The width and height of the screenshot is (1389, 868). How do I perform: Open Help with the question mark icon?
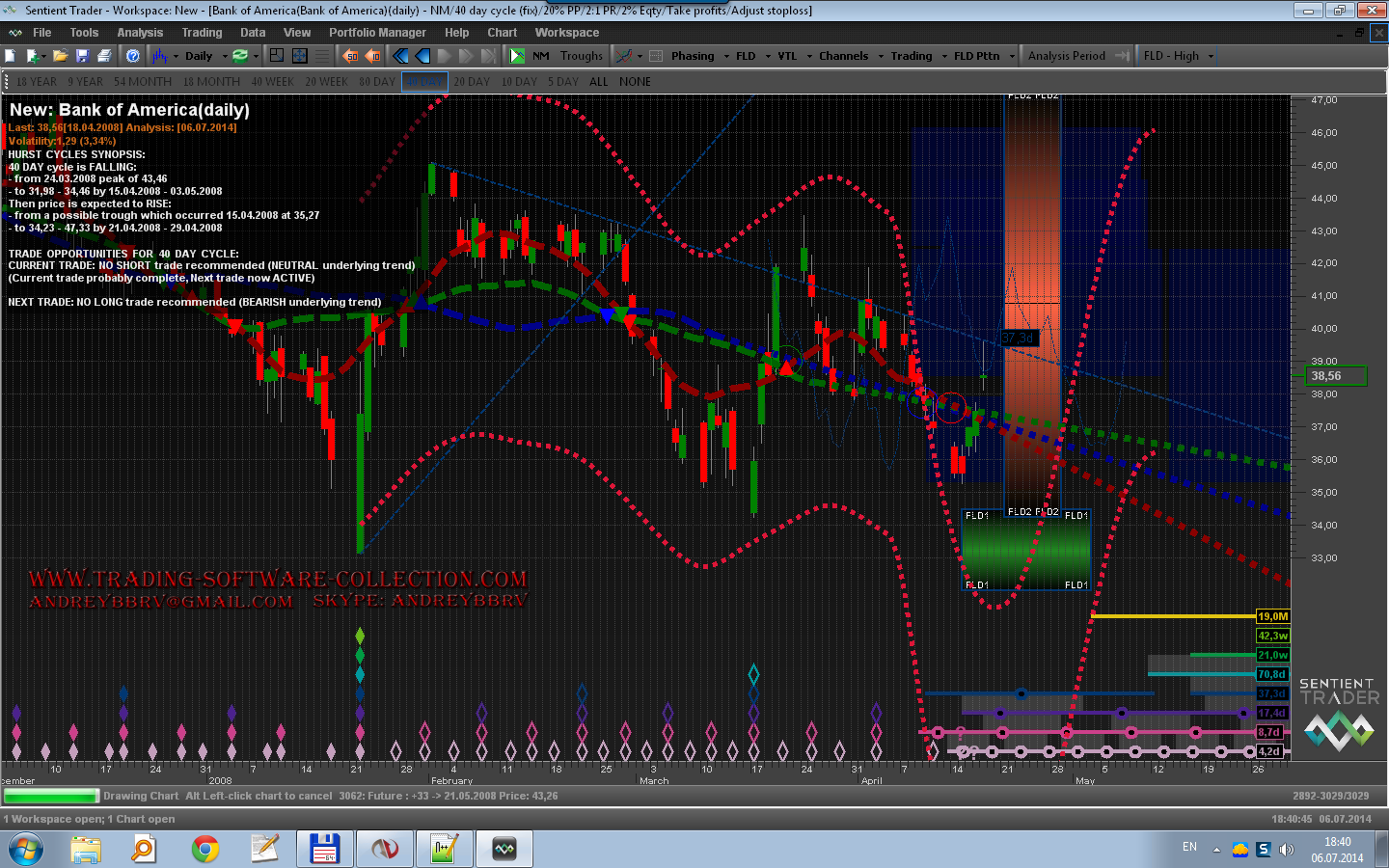coord(133,56)
